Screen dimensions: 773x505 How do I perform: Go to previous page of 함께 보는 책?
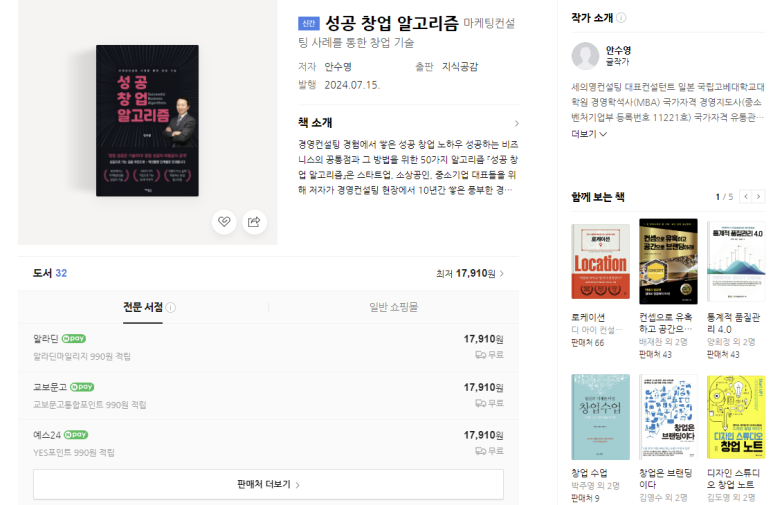coord(746,196)
